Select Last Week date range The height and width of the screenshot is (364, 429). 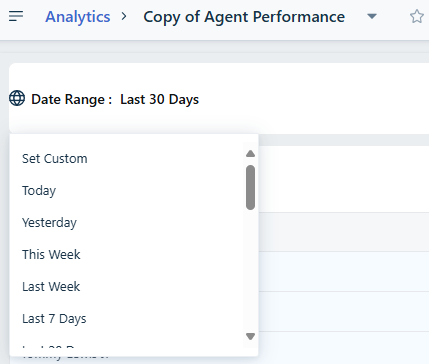[51, 287]
